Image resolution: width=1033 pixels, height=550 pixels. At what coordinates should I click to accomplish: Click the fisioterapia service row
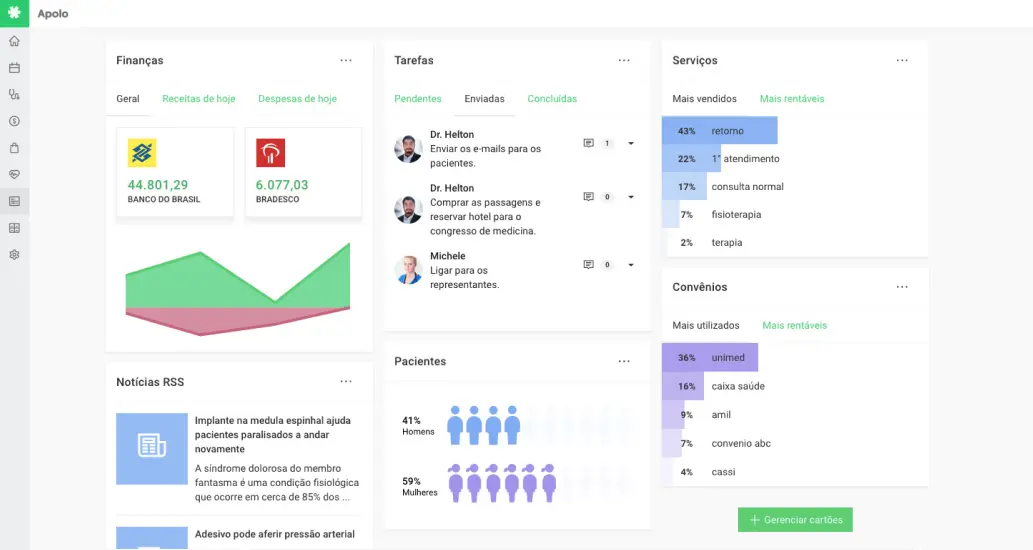[x=795, y=215]
